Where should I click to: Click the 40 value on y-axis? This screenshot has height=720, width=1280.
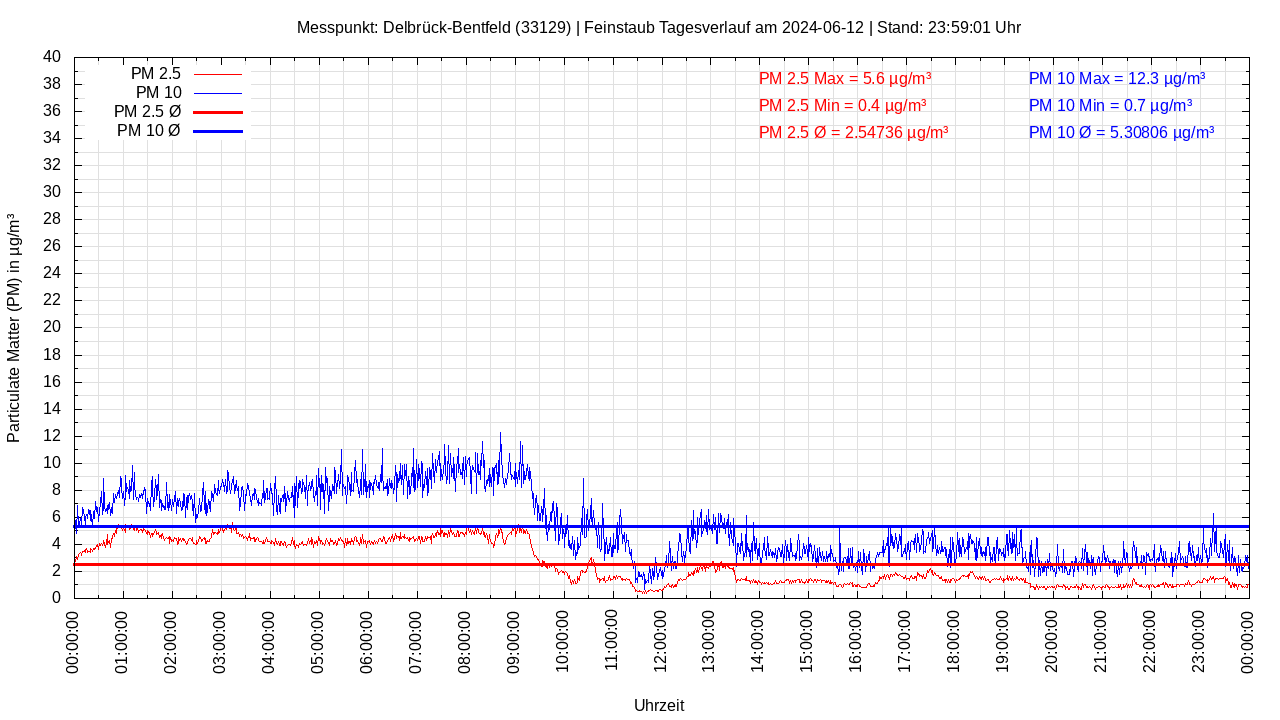point(52,57)
